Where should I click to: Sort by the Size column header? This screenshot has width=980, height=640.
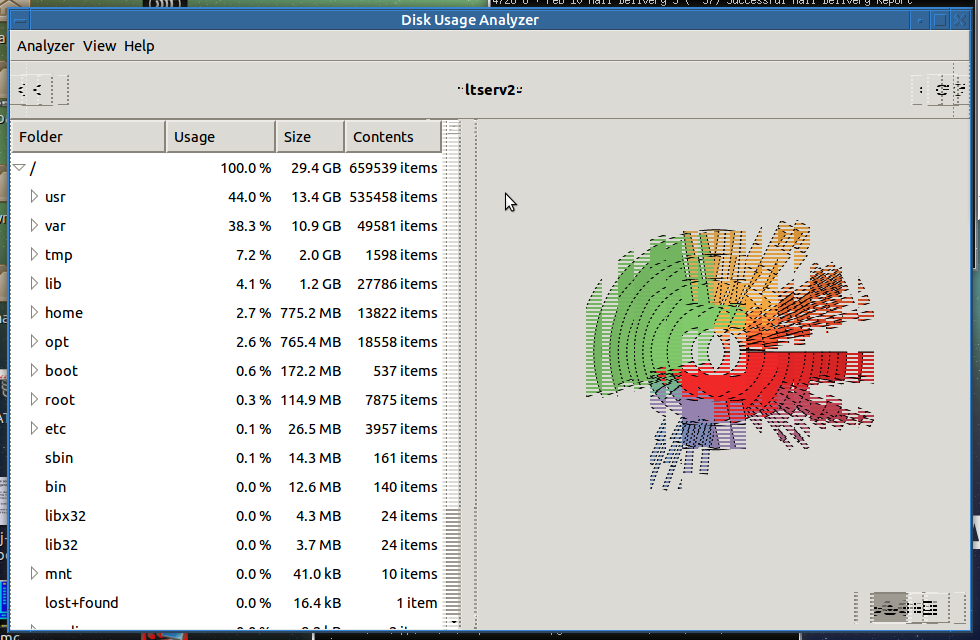309,137
